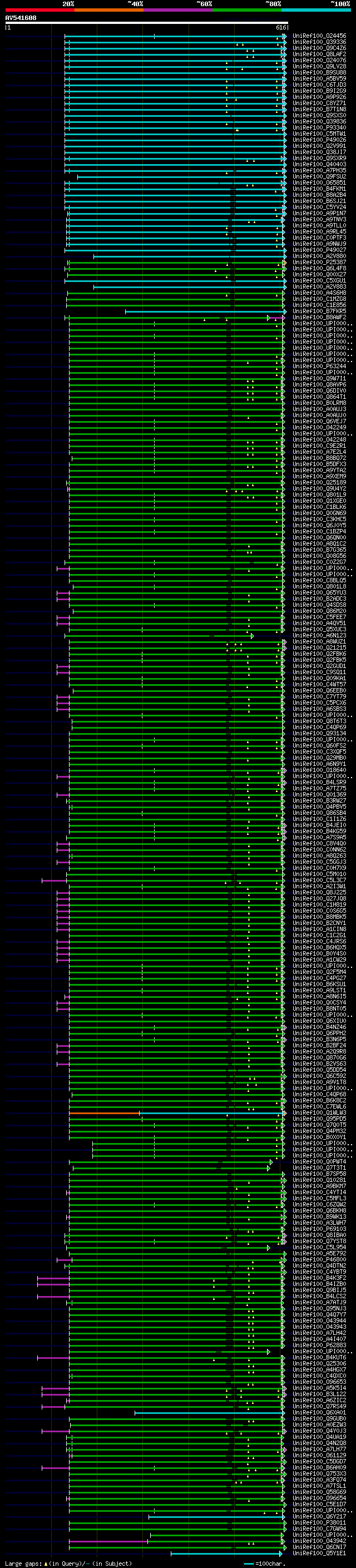Screen dimensions: 356x1568
Task: Select the AV541608 query sequence label
Action: (21, 18)
